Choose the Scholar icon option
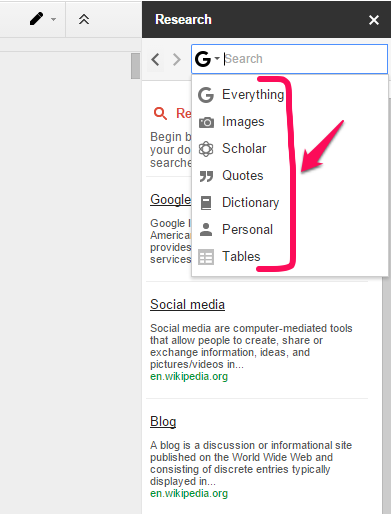The image size is (391, 514). [206, 149]
